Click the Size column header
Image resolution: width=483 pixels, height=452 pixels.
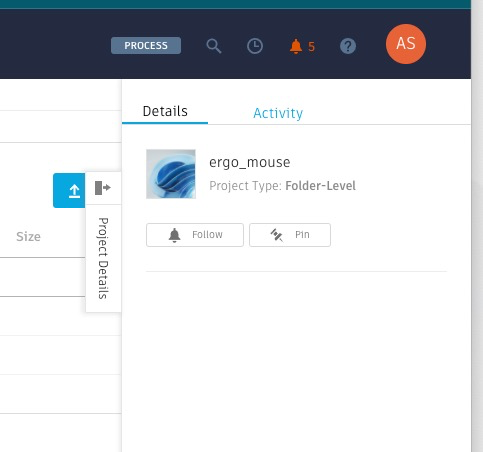click(x=28, y=237)
